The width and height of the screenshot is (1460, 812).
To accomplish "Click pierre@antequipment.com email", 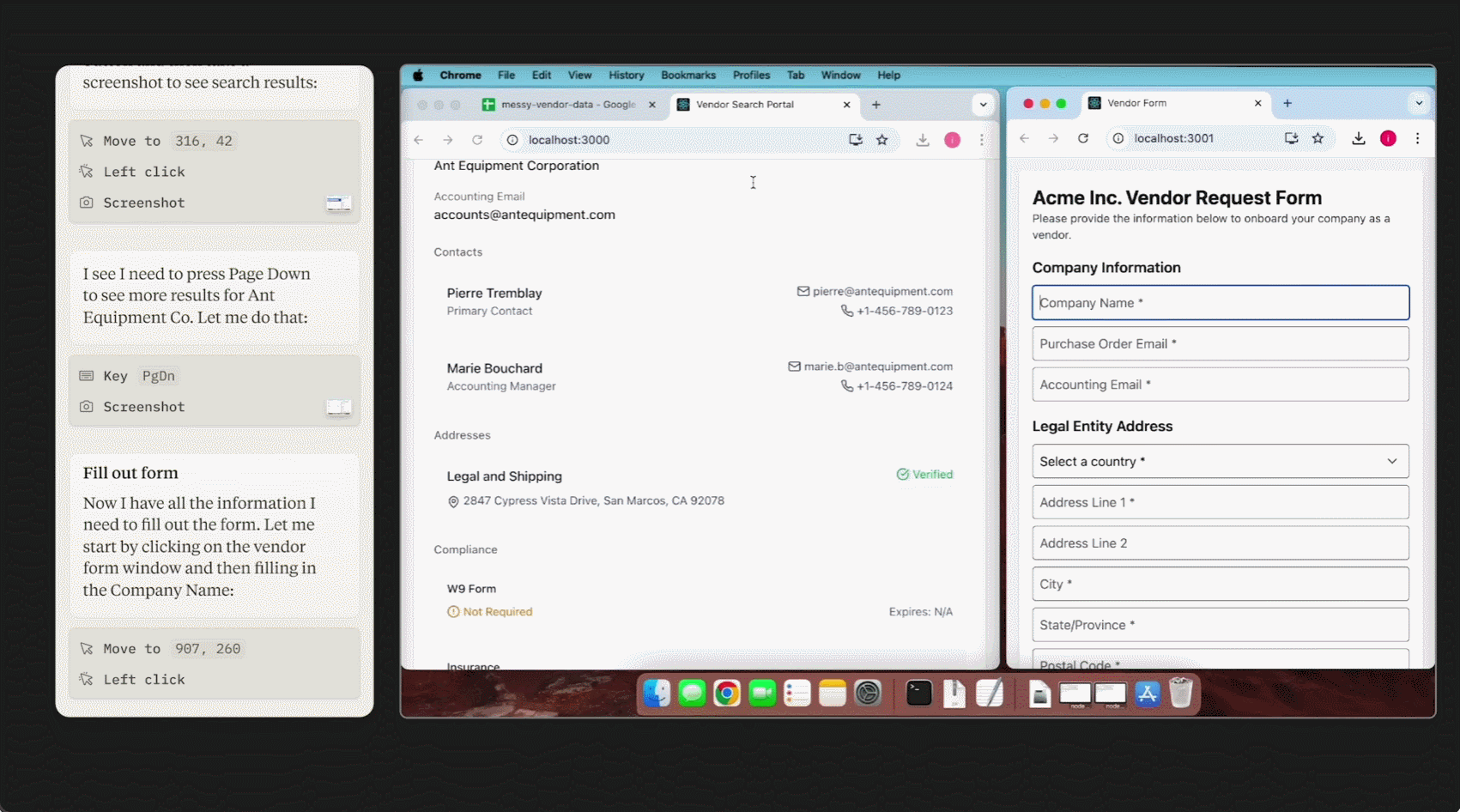I will [882, 292].
